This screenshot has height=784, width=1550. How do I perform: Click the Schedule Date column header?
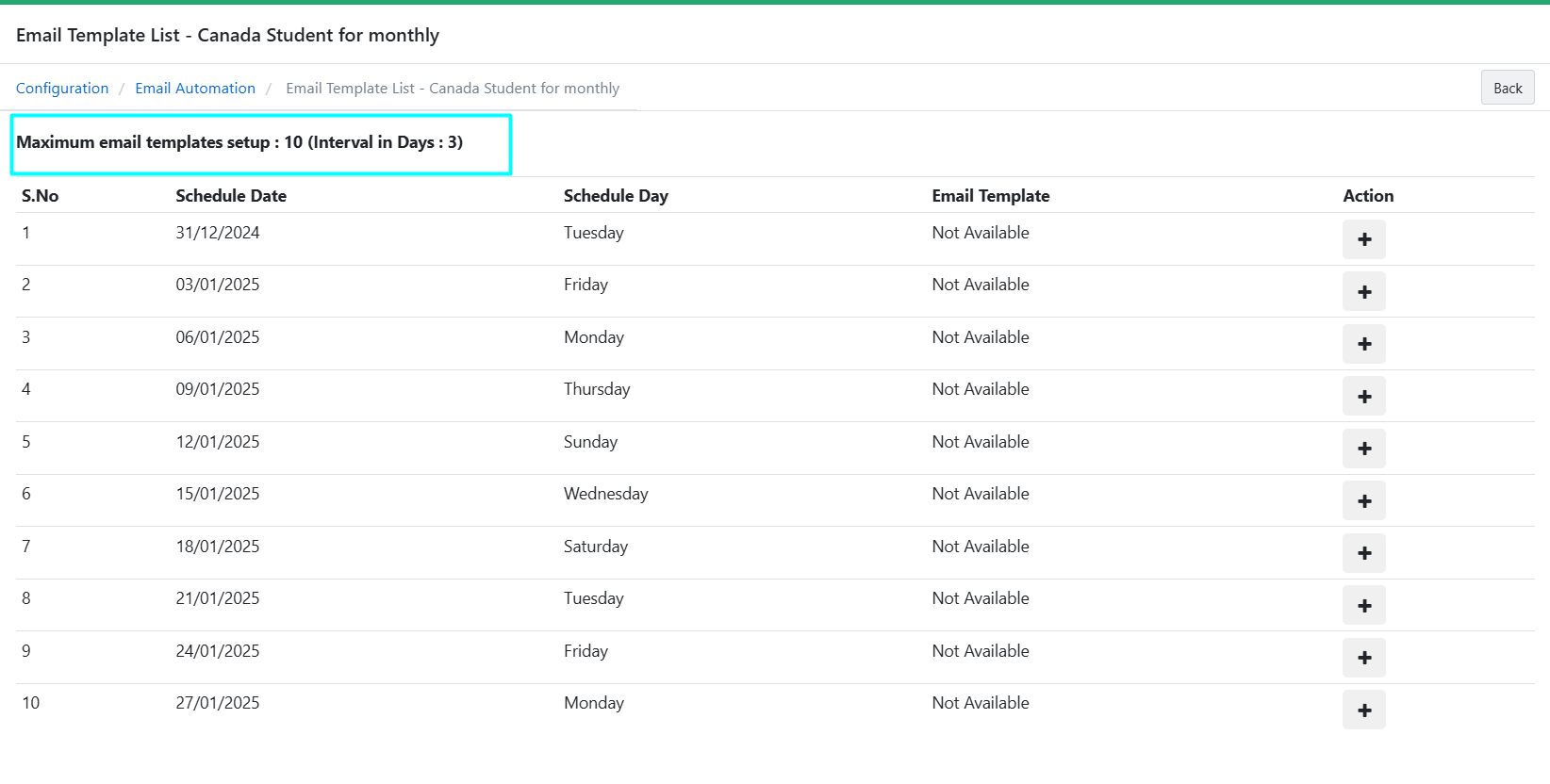pyautogui.click(x=231, y=196)
